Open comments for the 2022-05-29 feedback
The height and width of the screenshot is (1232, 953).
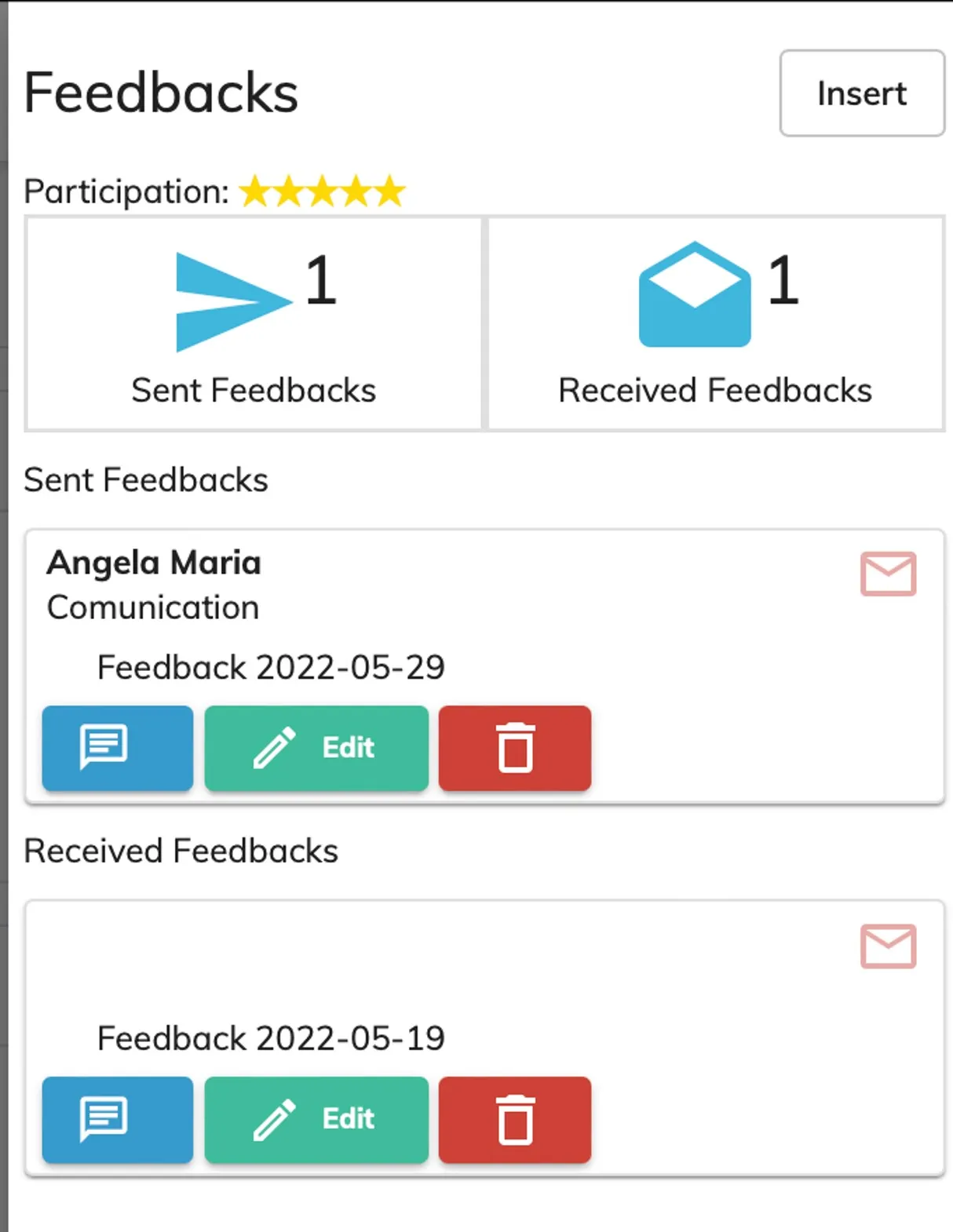coord(118,748)
